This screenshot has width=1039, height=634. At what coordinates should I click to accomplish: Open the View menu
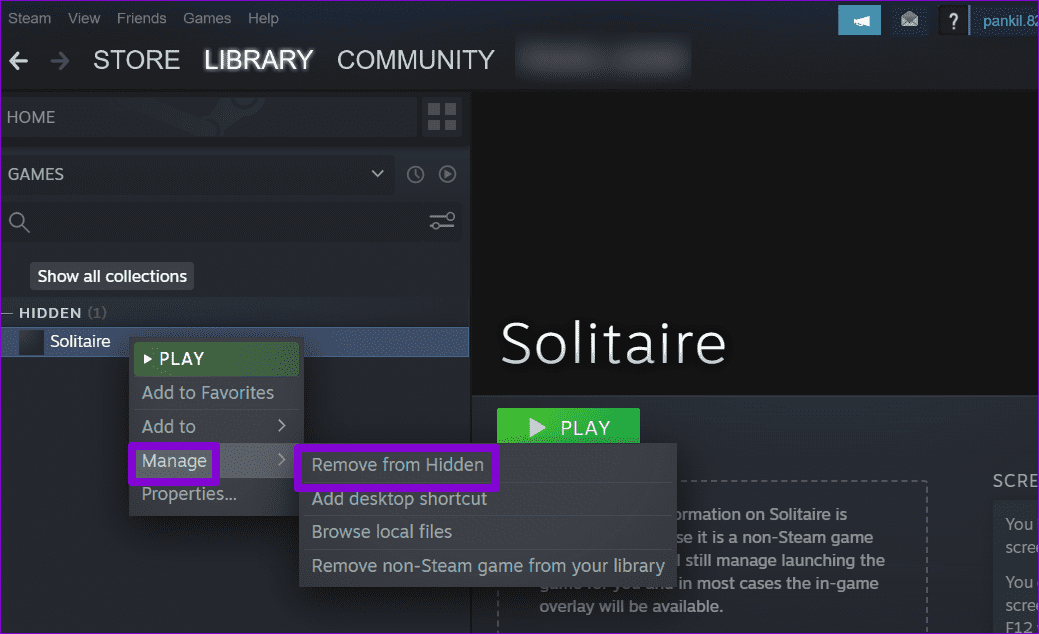point(83,19)
